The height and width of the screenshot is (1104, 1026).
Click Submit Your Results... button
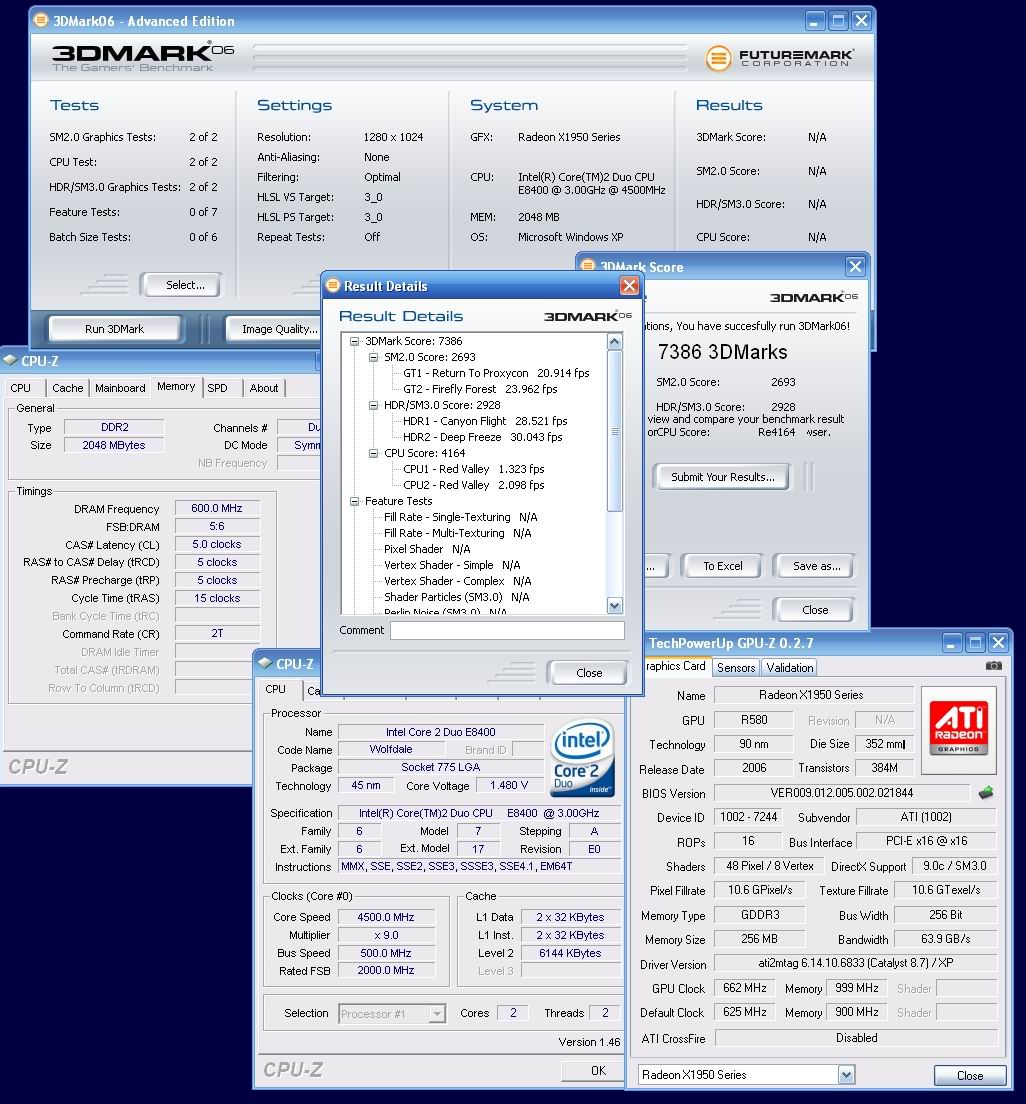pos(722,477)
